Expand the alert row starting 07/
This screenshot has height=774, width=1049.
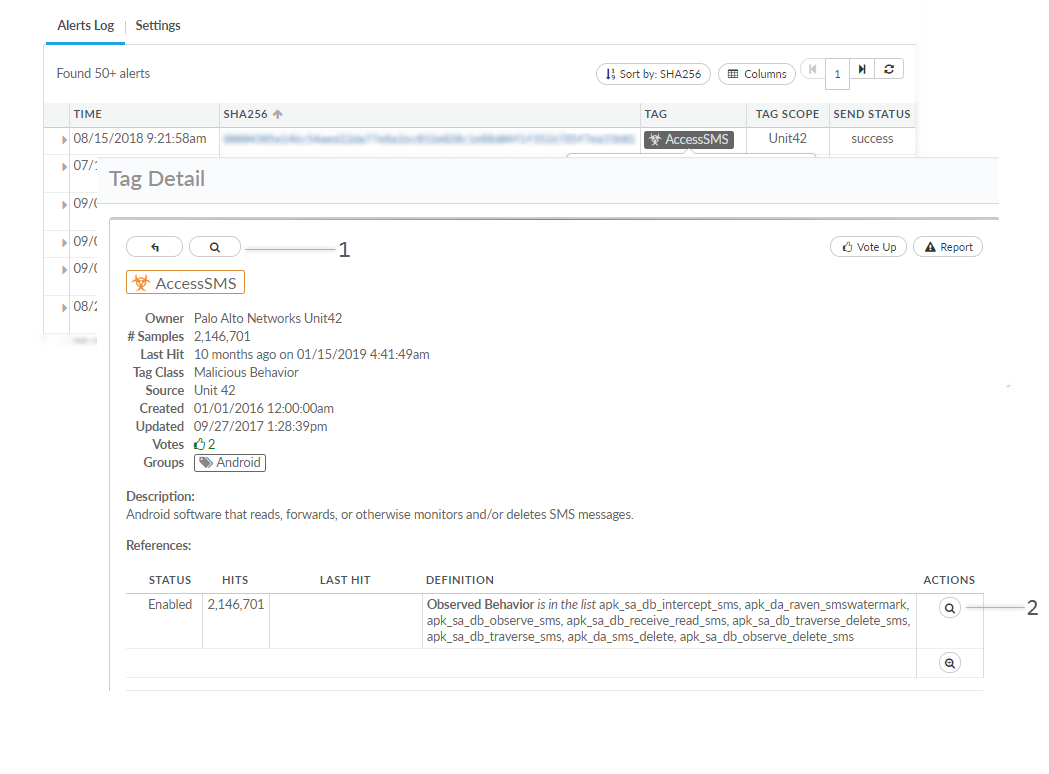point(64,167)
